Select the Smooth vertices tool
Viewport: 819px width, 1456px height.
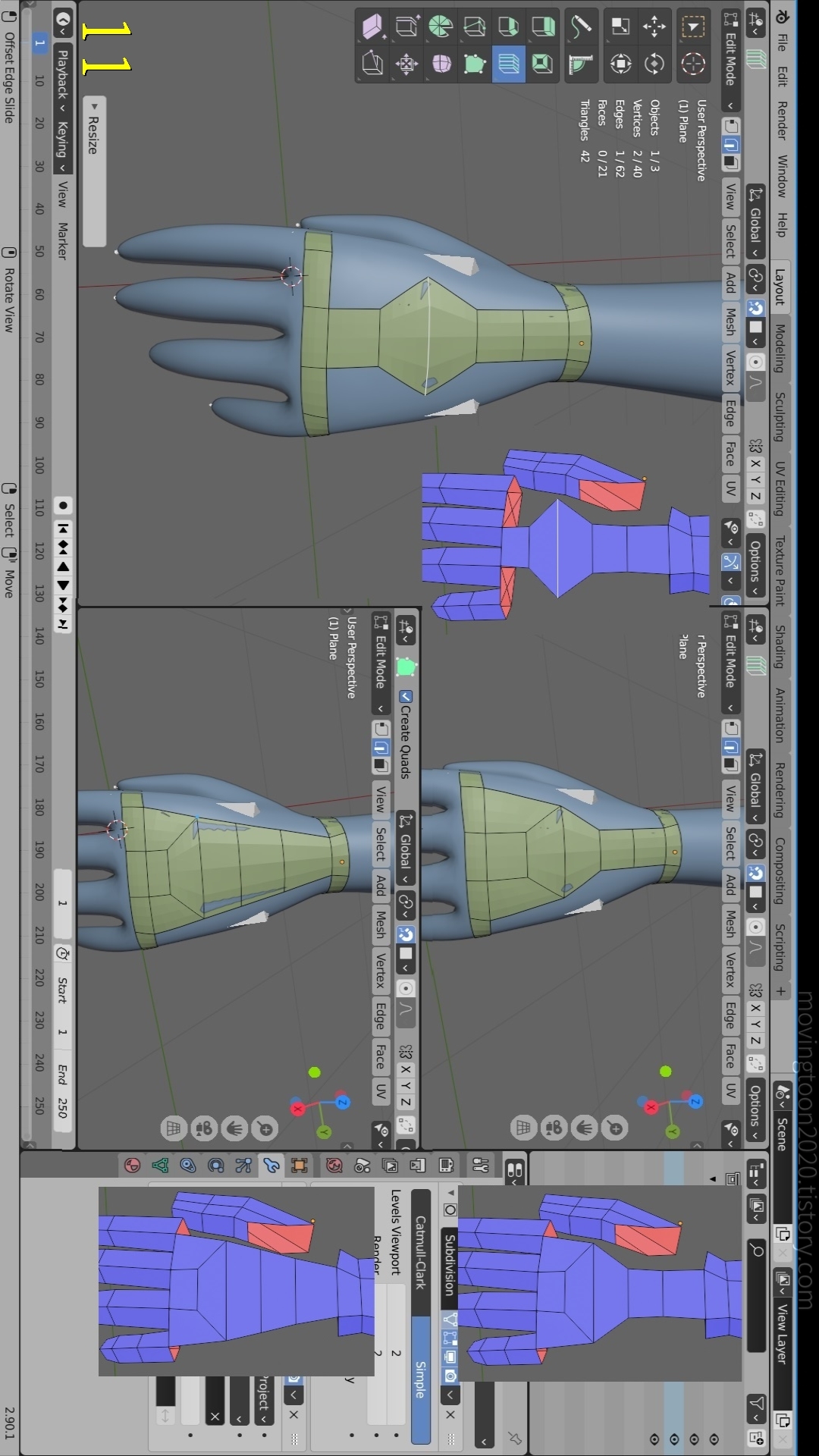(441, 63)
